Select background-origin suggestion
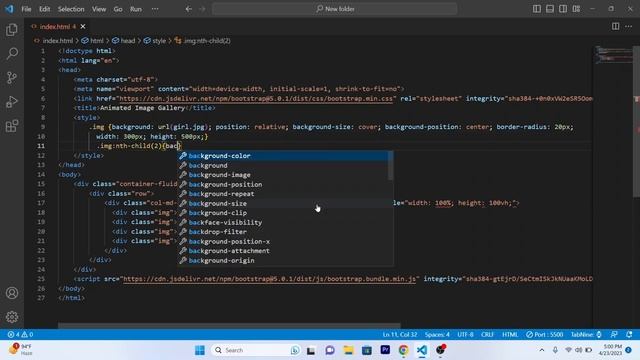Viewport: 640px width, 360px height. pos(283,260)
